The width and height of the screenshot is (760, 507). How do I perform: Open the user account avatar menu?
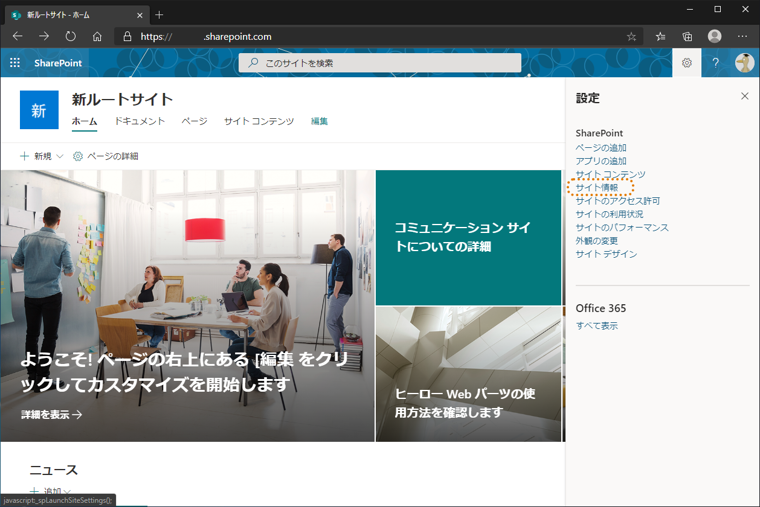[x=744, y=63]
